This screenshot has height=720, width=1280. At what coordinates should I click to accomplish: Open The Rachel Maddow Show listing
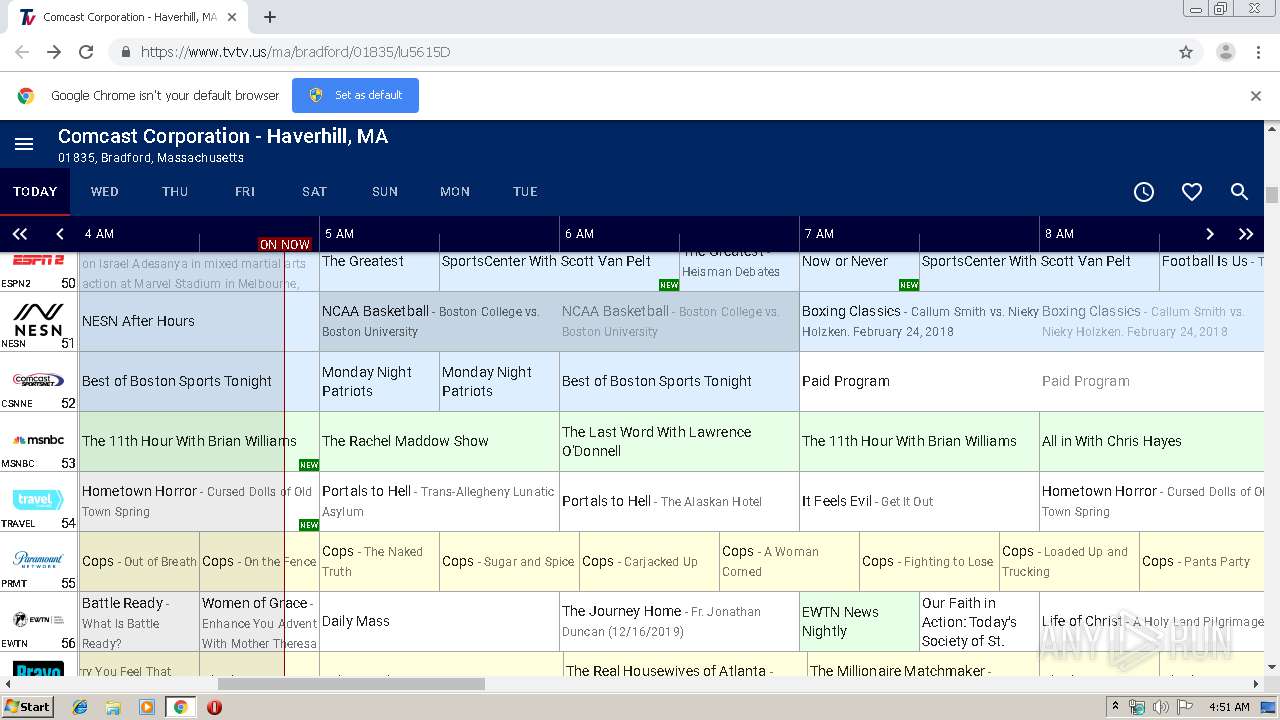[439, 441]
